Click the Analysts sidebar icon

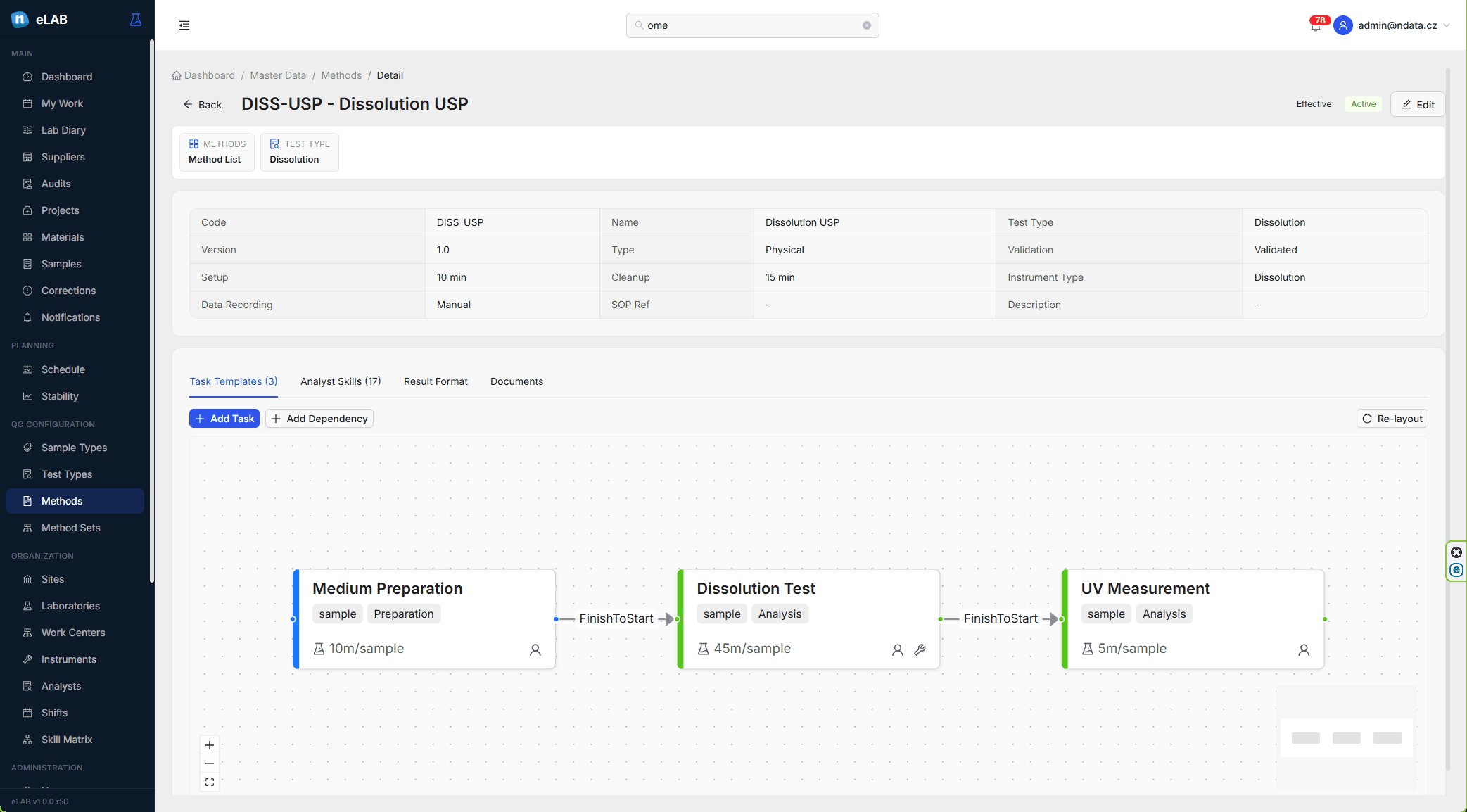coord(27,686)
